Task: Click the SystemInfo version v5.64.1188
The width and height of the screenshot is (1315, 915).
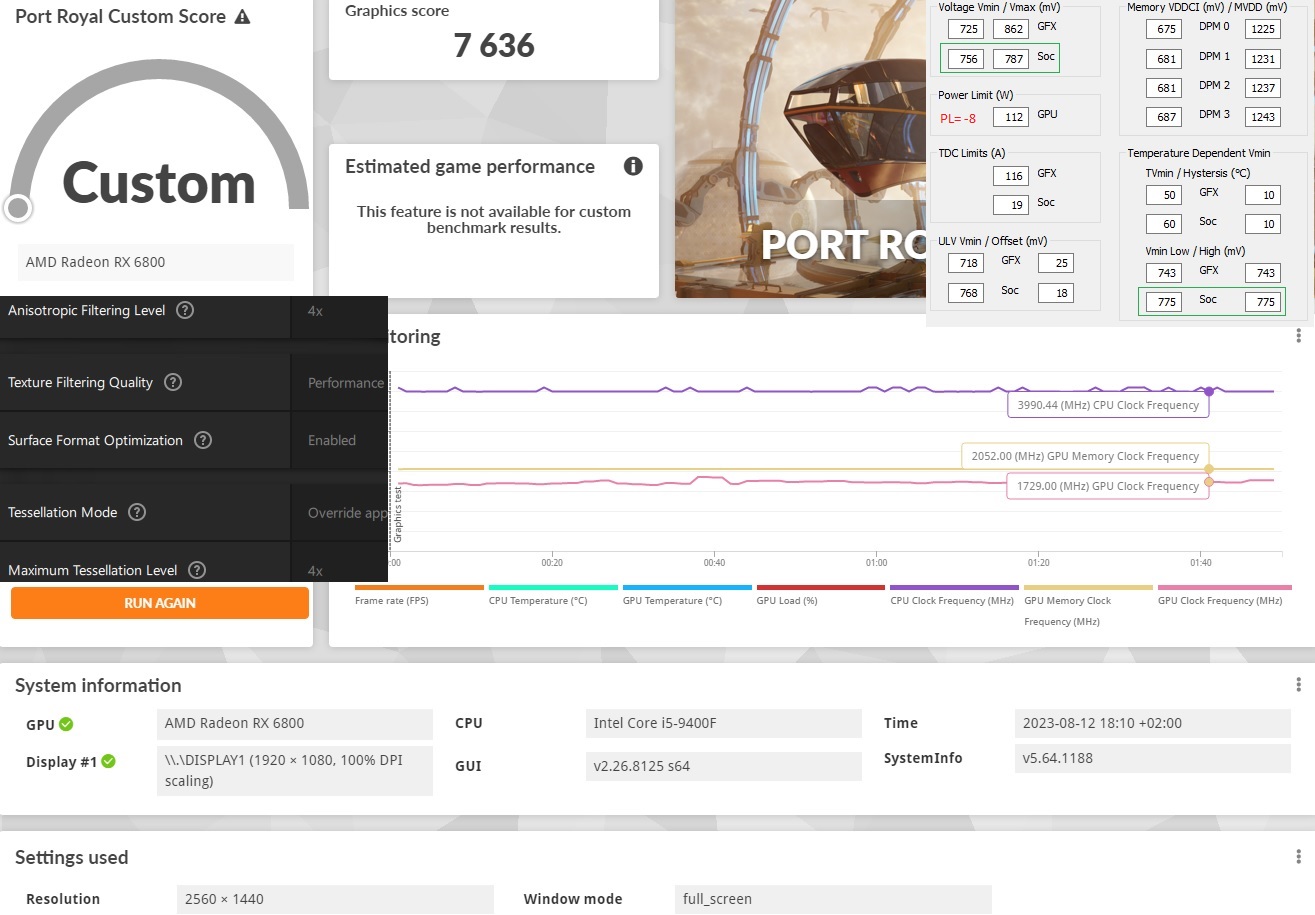Action: pyautogui.click(x=1153, y=758)
